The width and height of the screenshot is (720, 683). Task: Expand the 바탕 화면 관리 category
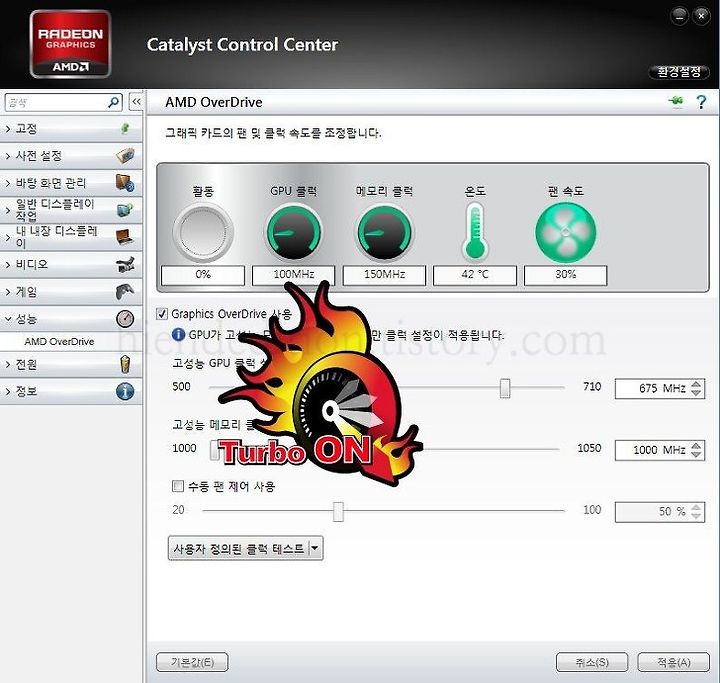(x=8, y=184)
